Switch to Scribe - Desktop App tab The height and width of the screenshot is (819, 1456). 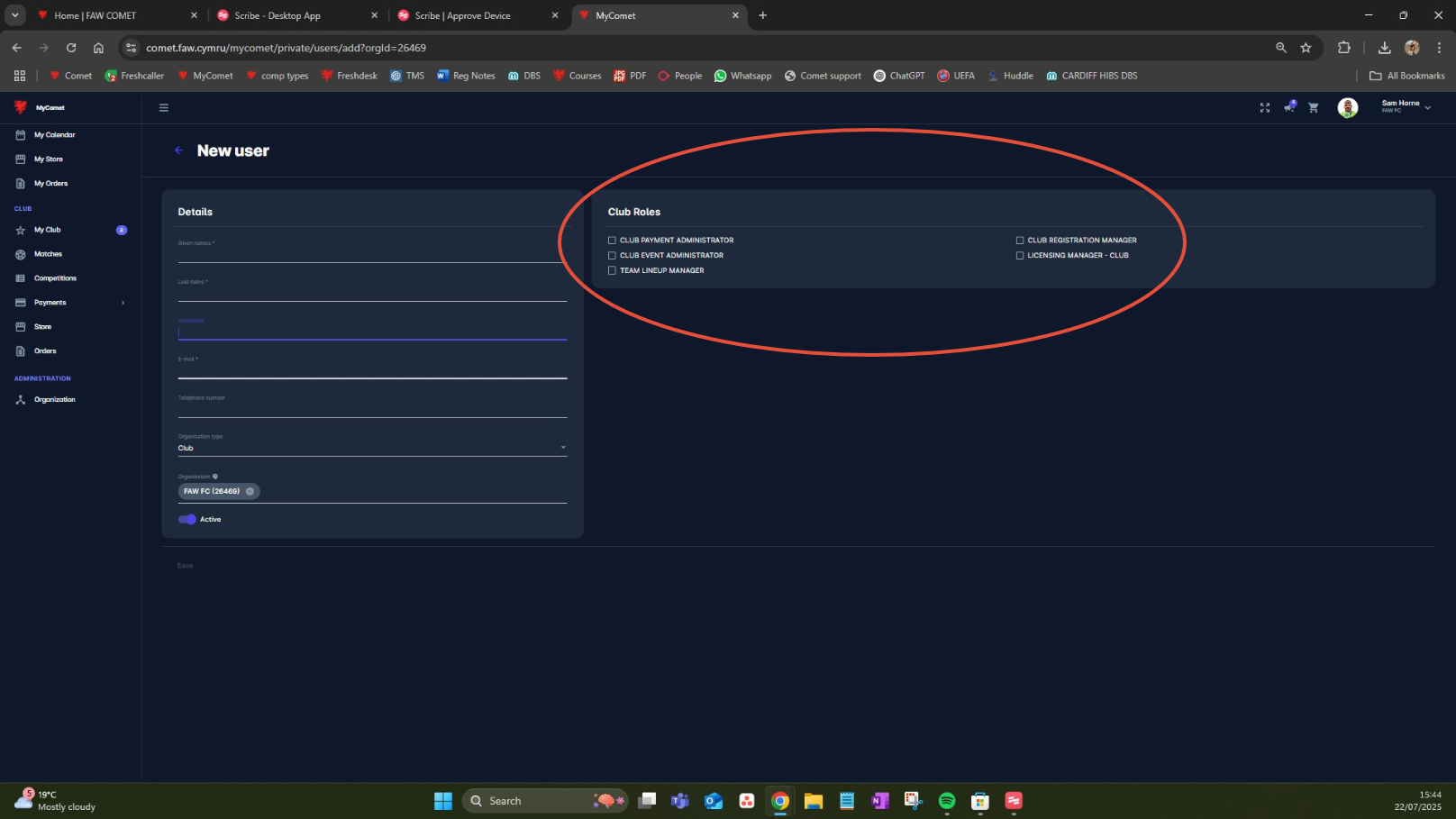coord(297,15)
